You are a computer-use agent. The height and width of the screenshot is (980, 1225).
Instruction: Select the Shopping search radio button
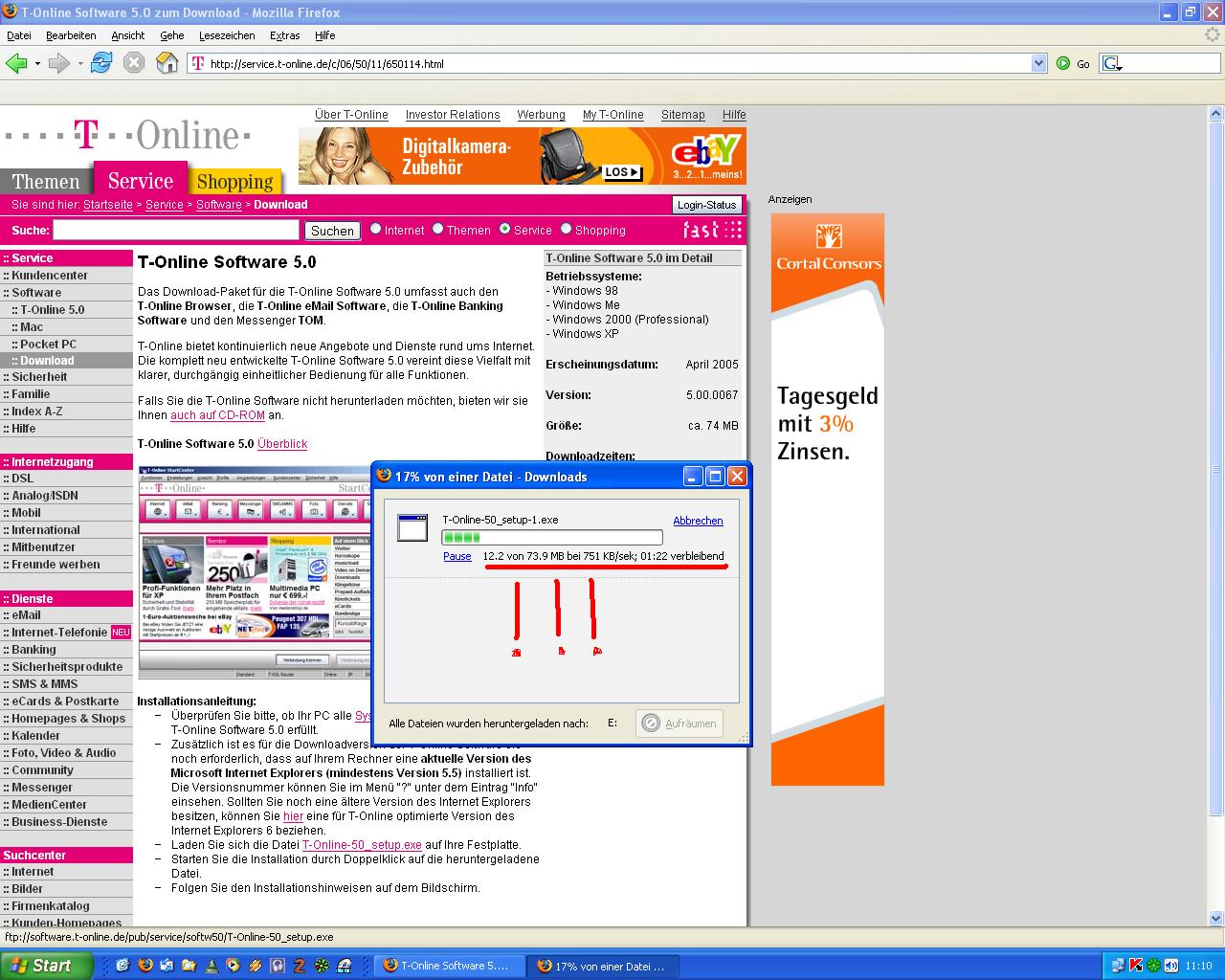[x=567, y=229]
